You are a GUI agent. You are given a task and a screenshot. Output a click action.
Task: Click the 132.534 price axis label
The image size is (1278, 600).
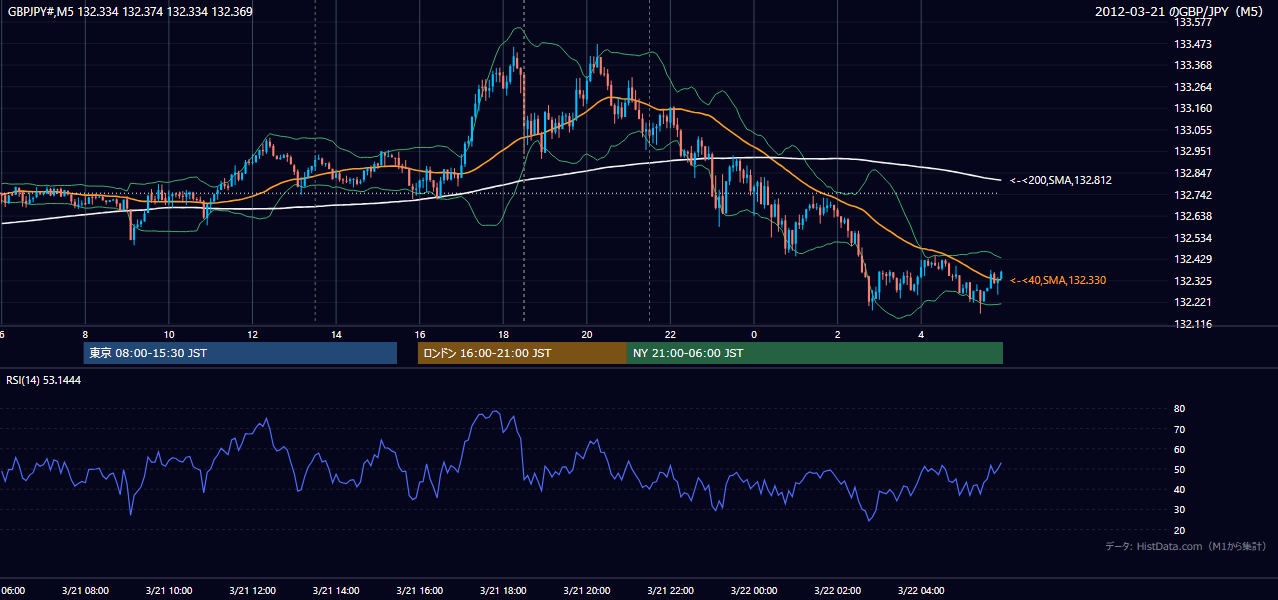[1192, 238]
